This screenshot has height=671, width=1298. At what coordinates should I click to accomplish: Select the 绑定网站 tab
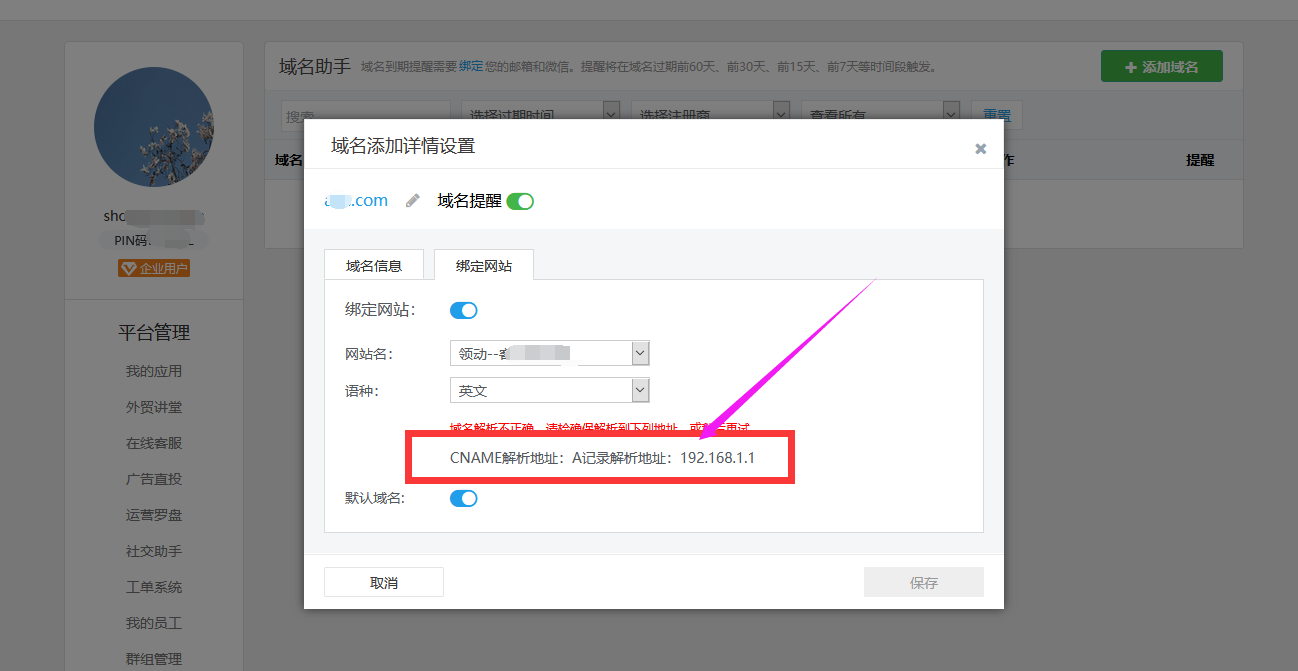483,264
